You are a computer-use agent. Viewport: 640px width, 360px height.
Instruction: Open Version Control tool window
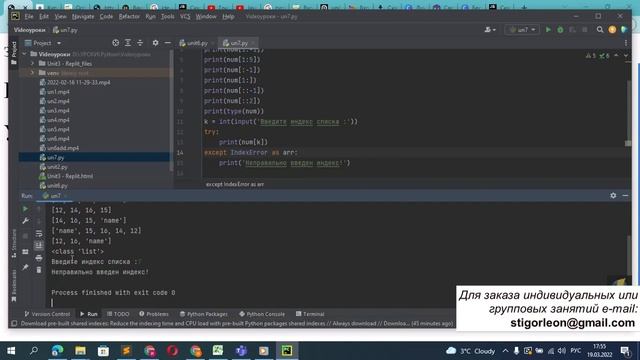tap(47, 314)
